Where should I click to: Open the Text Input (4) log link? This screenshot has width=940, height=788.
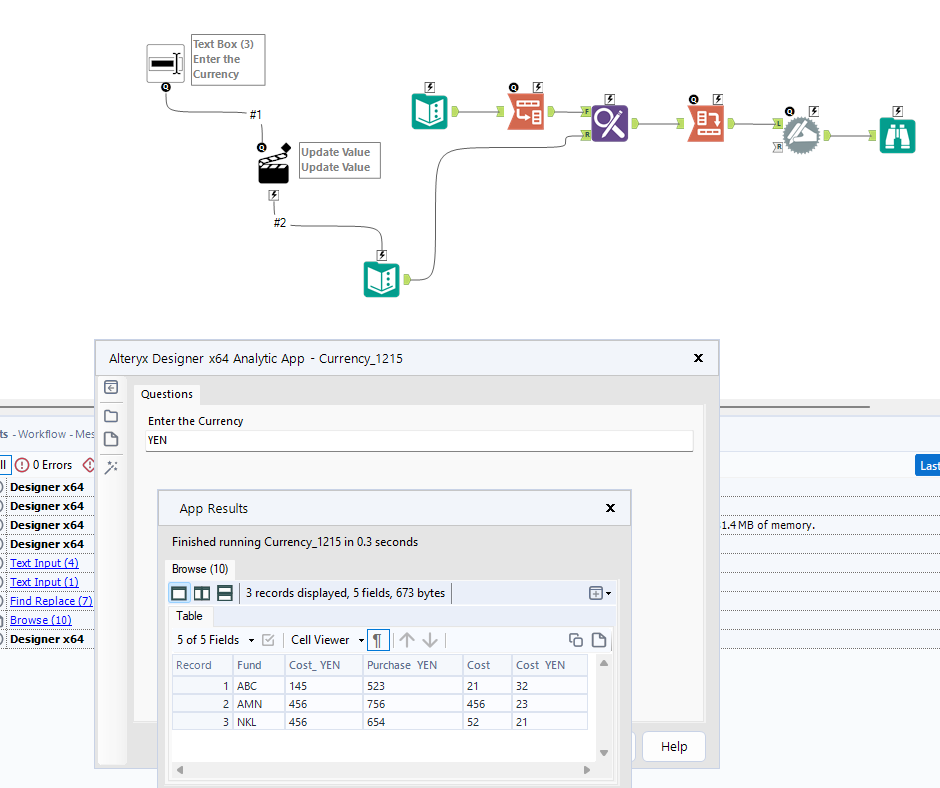click(44, 563)
